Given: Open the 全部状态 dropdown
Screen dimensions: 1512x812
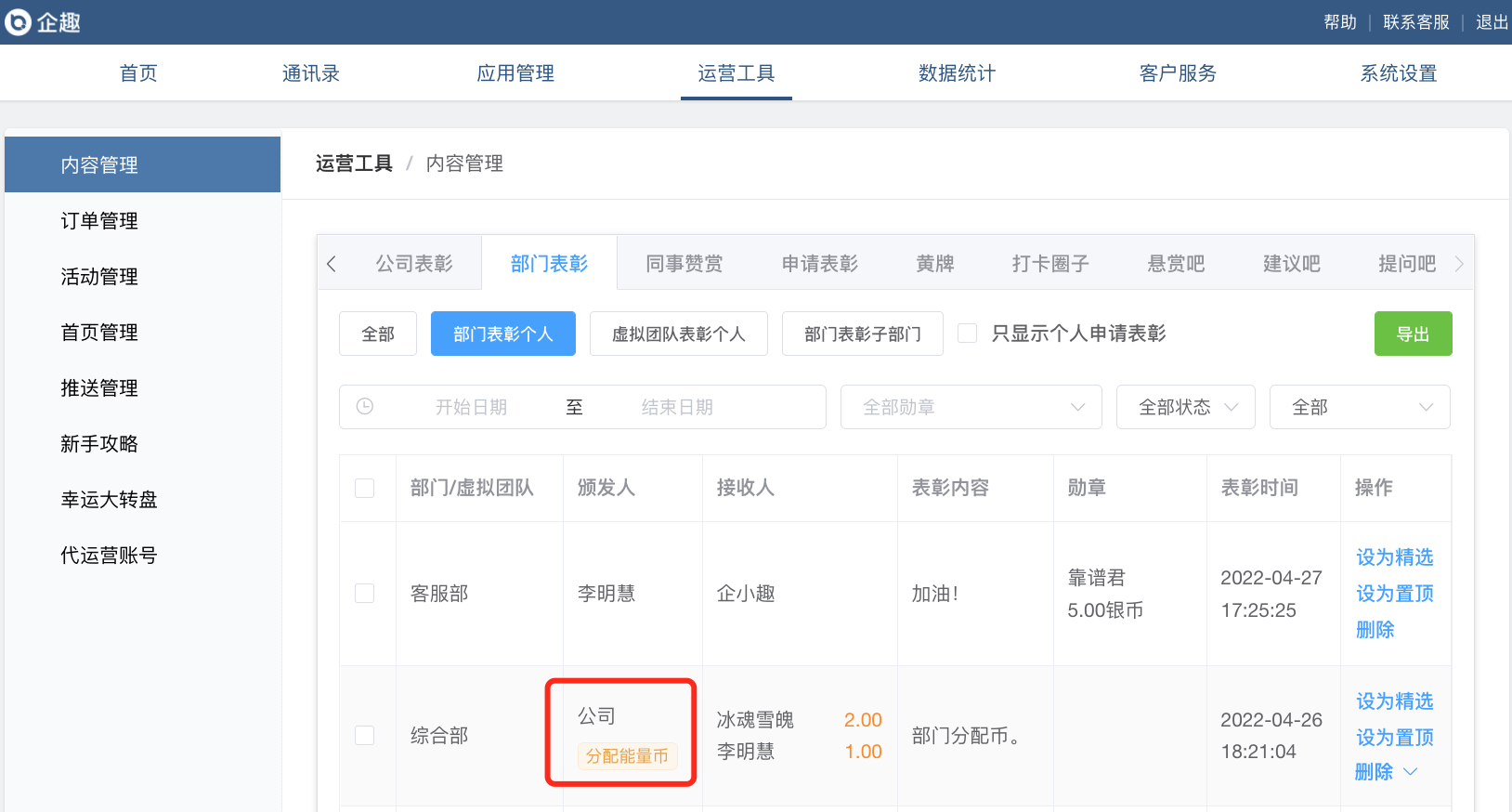Looking at the screenshot, I should 1186,407.
